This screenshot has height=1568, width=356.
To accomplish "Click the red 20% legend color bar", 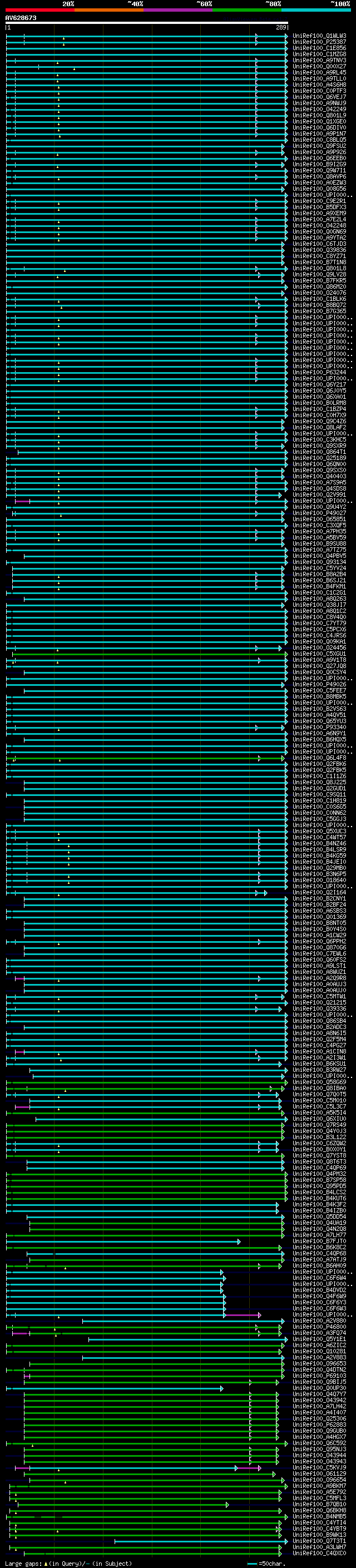I will pyautogui.click(x=39, y=10).
